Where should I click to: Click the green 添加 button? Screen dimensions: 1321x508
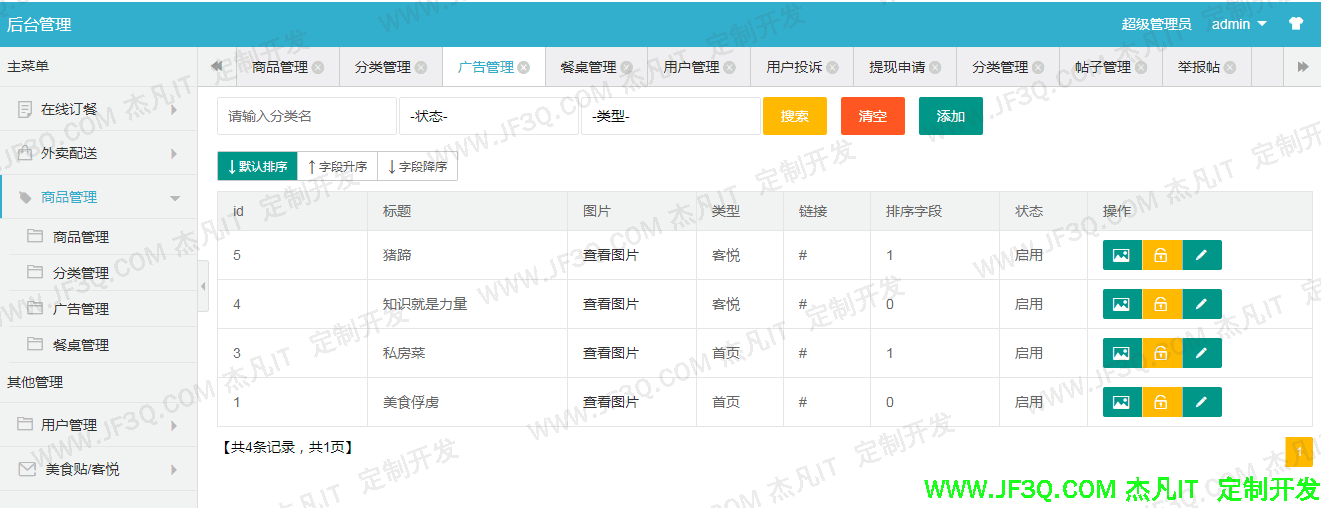(951, 116)
